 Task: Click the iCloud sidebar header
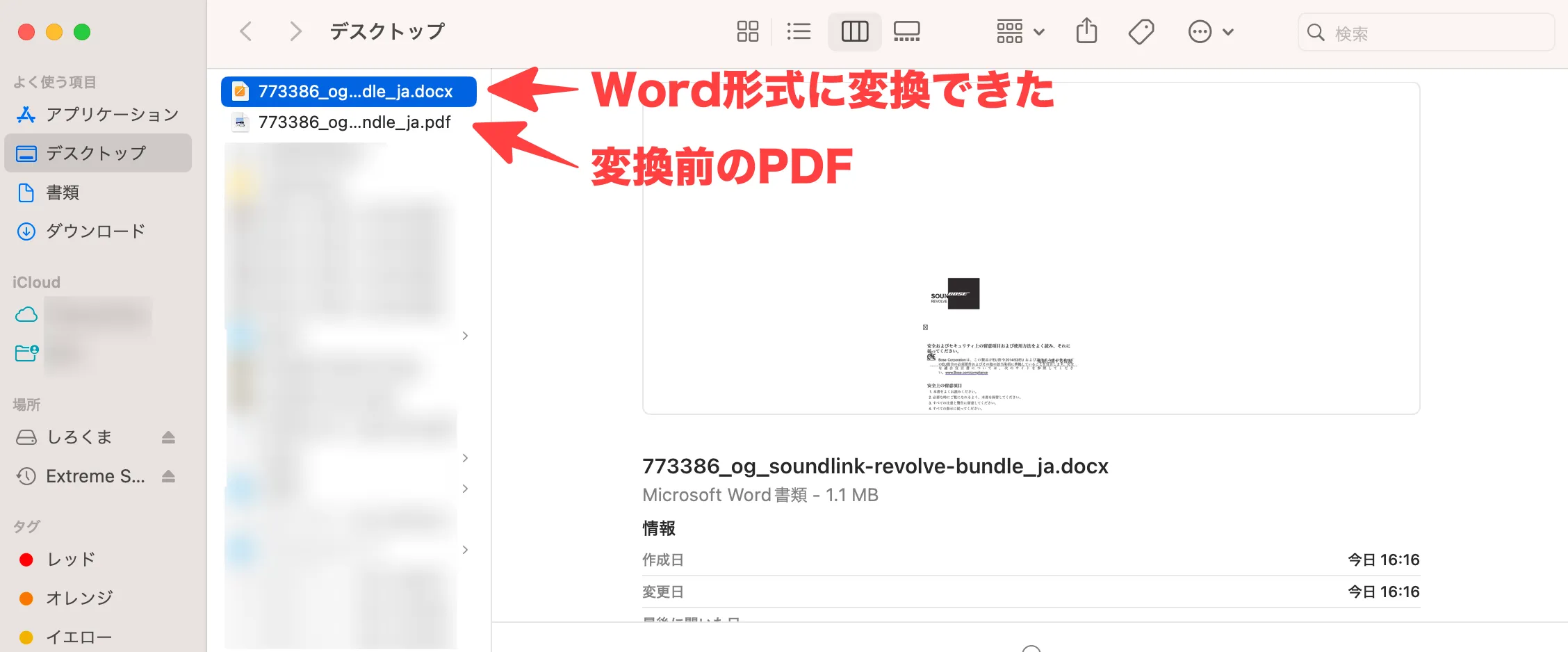(x=37, y=282)
